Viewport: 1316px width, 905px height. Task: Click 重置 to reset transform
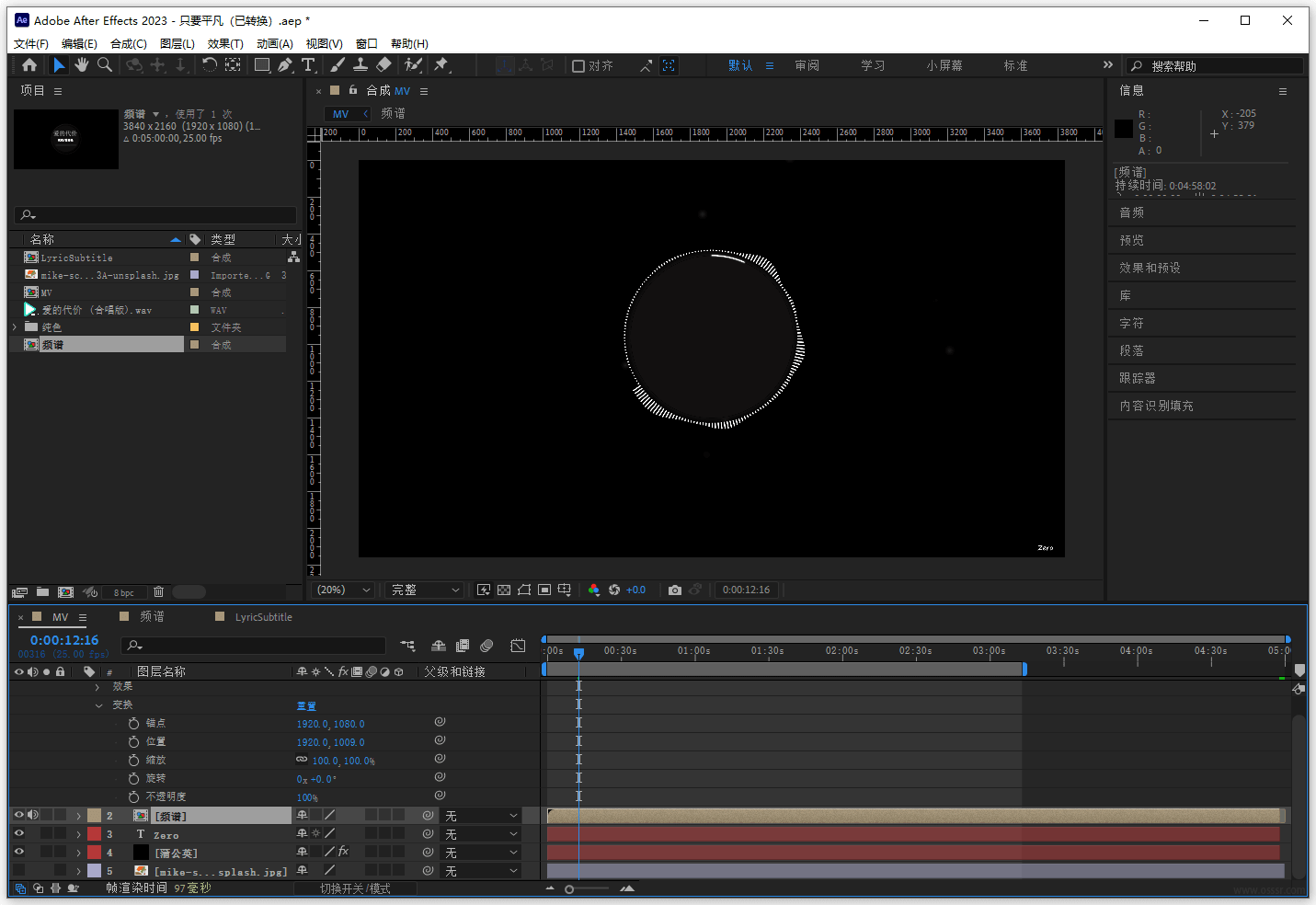coord(306,705)
